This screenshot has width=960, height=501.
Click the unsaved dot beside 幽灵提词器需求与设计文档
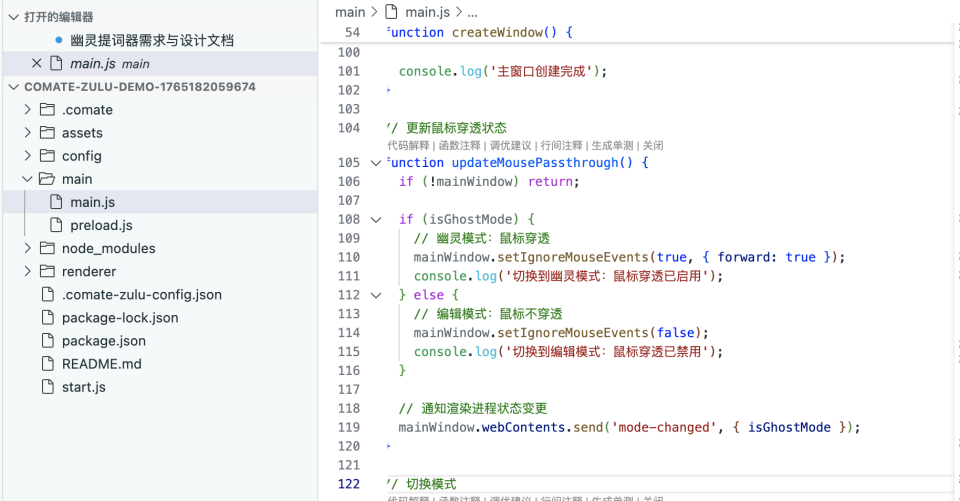pyautogui.click(x=59, y=40)
